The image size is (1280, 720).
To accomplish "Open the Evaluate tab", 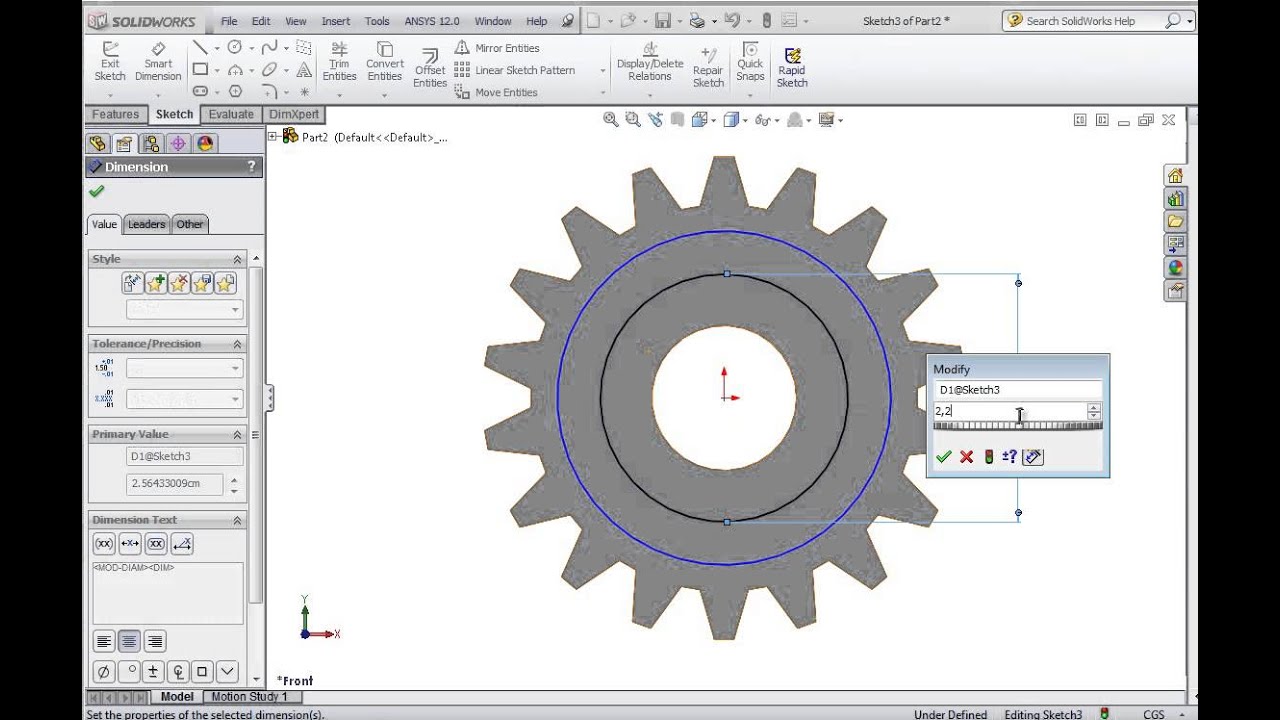I will coord(231,114).
